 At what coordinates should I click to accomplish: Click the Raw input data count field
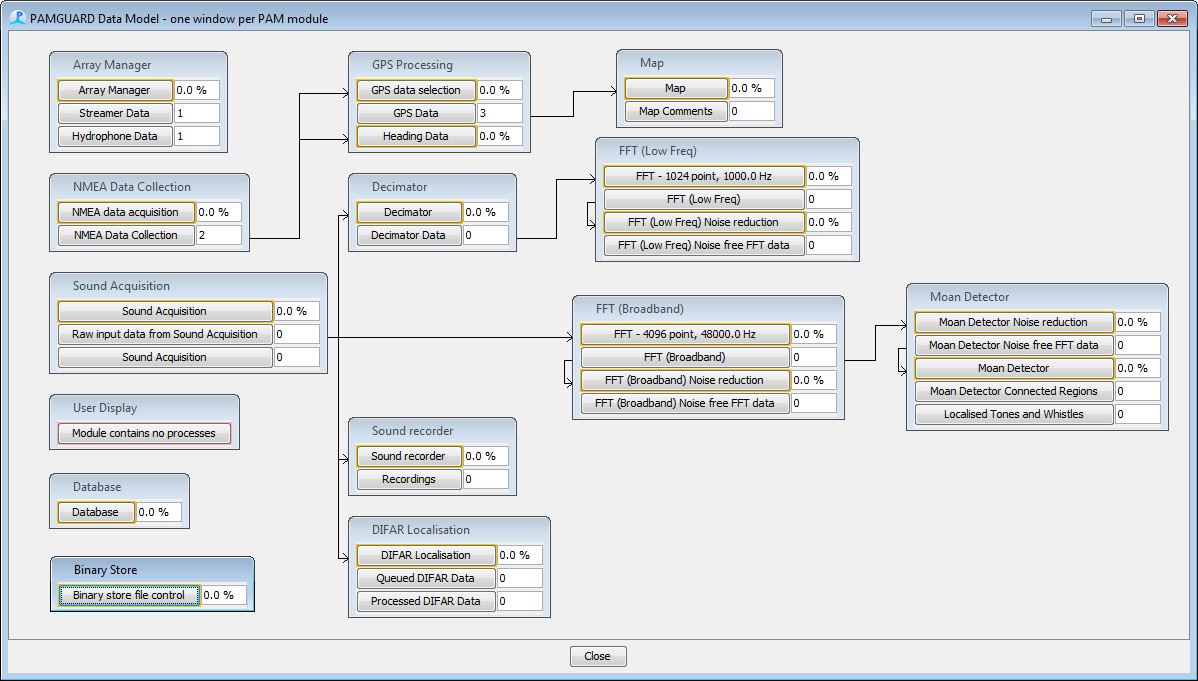(296, 334)
